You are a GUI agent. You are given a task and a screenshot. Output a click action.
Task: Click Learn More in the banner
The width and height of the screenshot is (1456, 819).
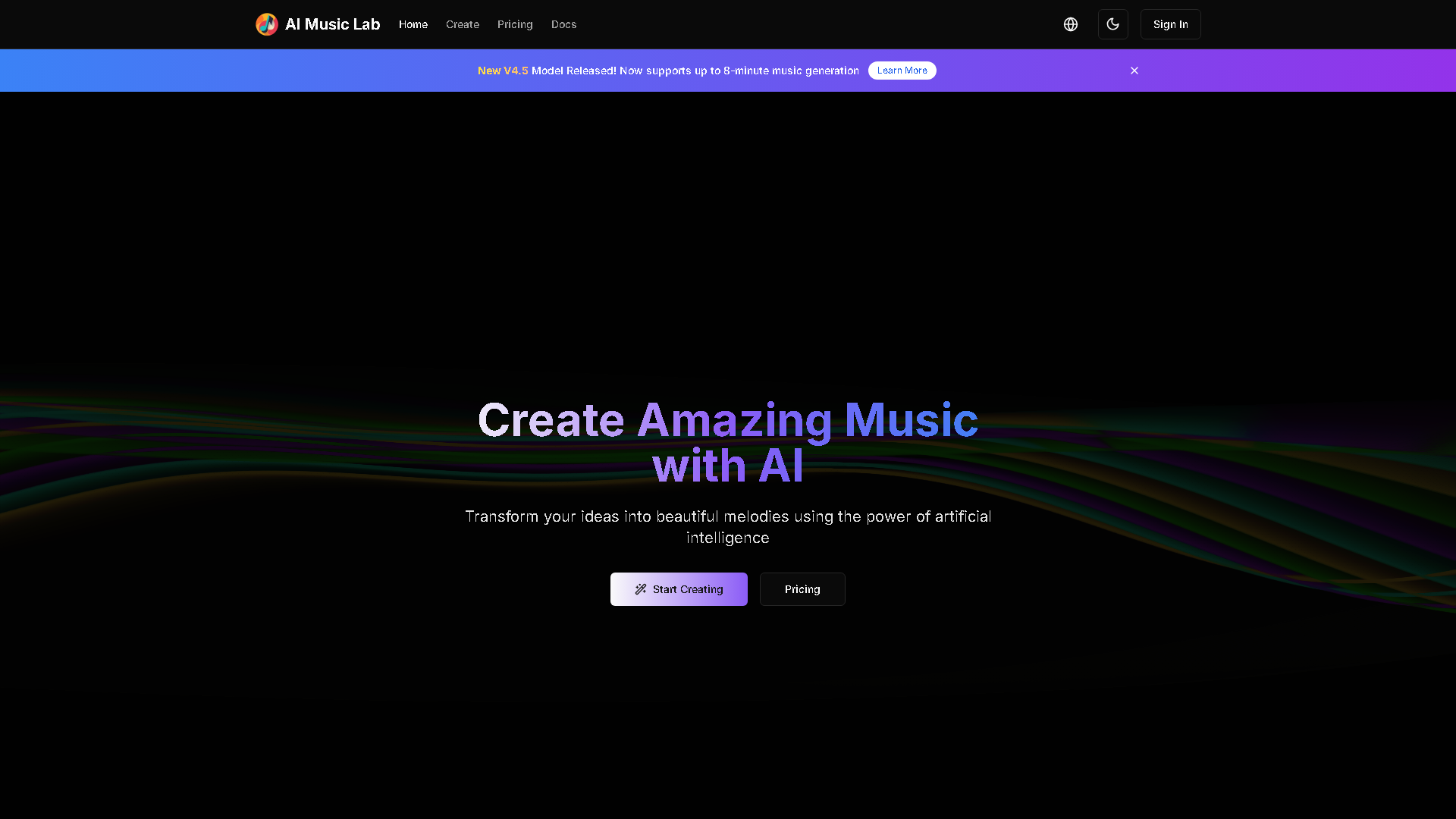(x=902, y=71)
